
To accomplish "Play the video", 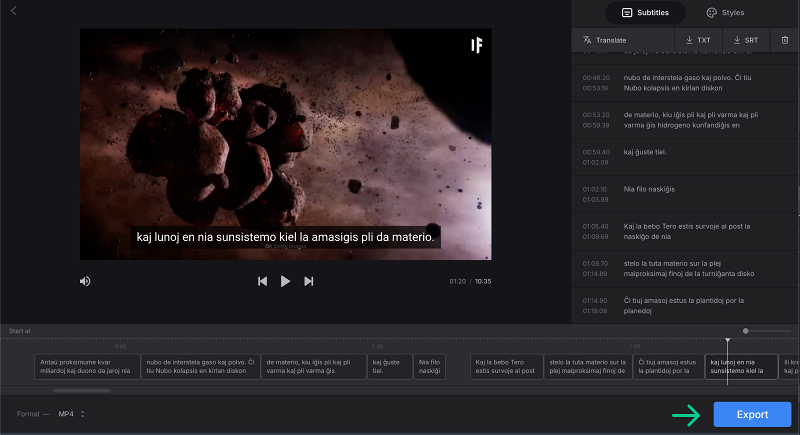I will (x=285, y=282).
